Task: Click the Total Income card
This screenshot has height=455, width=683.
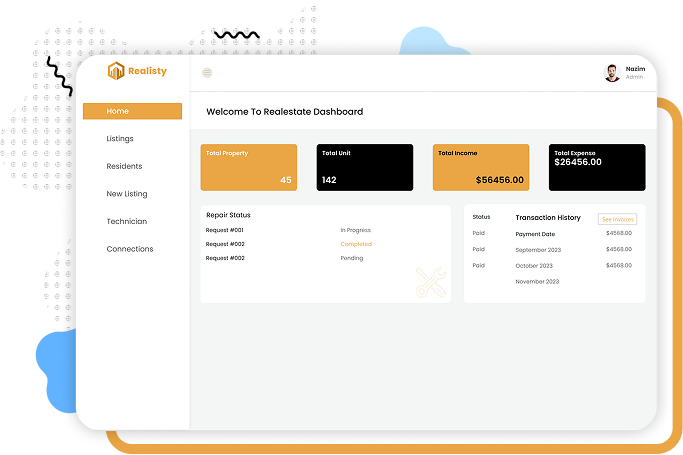Action: [x=480, y=167]
